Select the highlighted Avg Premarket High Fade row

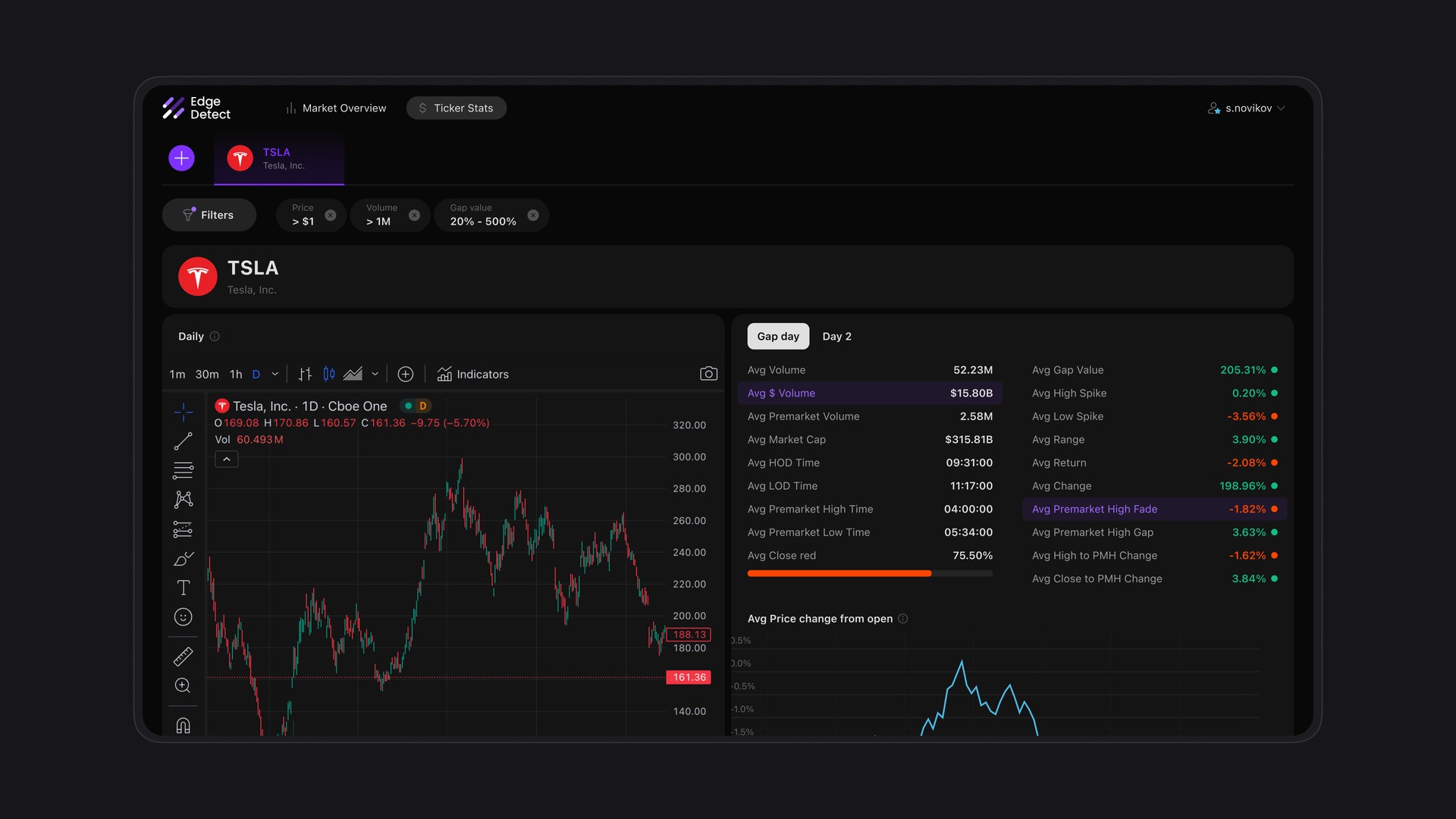coord(1154,509)
